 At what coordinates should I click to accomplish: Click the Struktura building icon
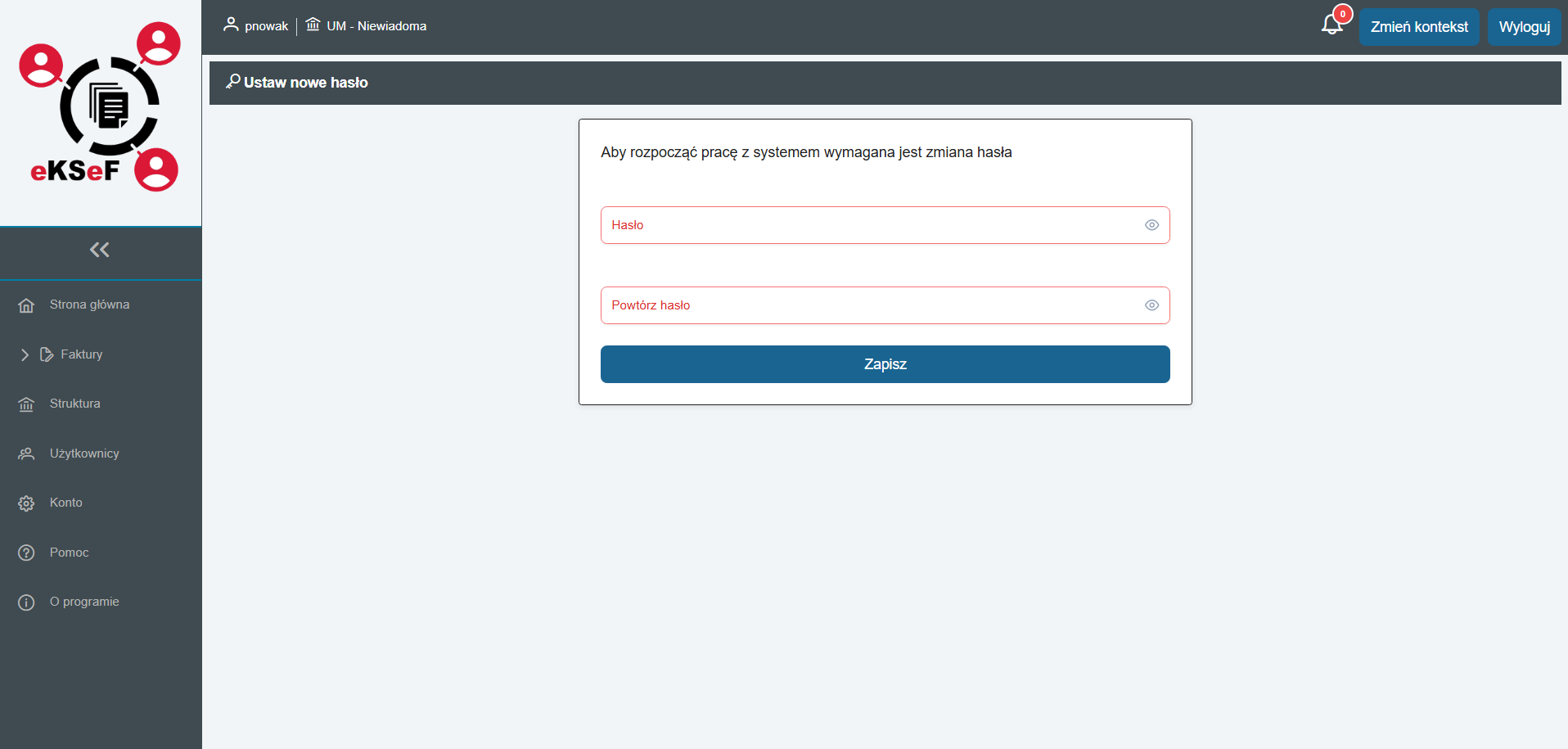26,404
